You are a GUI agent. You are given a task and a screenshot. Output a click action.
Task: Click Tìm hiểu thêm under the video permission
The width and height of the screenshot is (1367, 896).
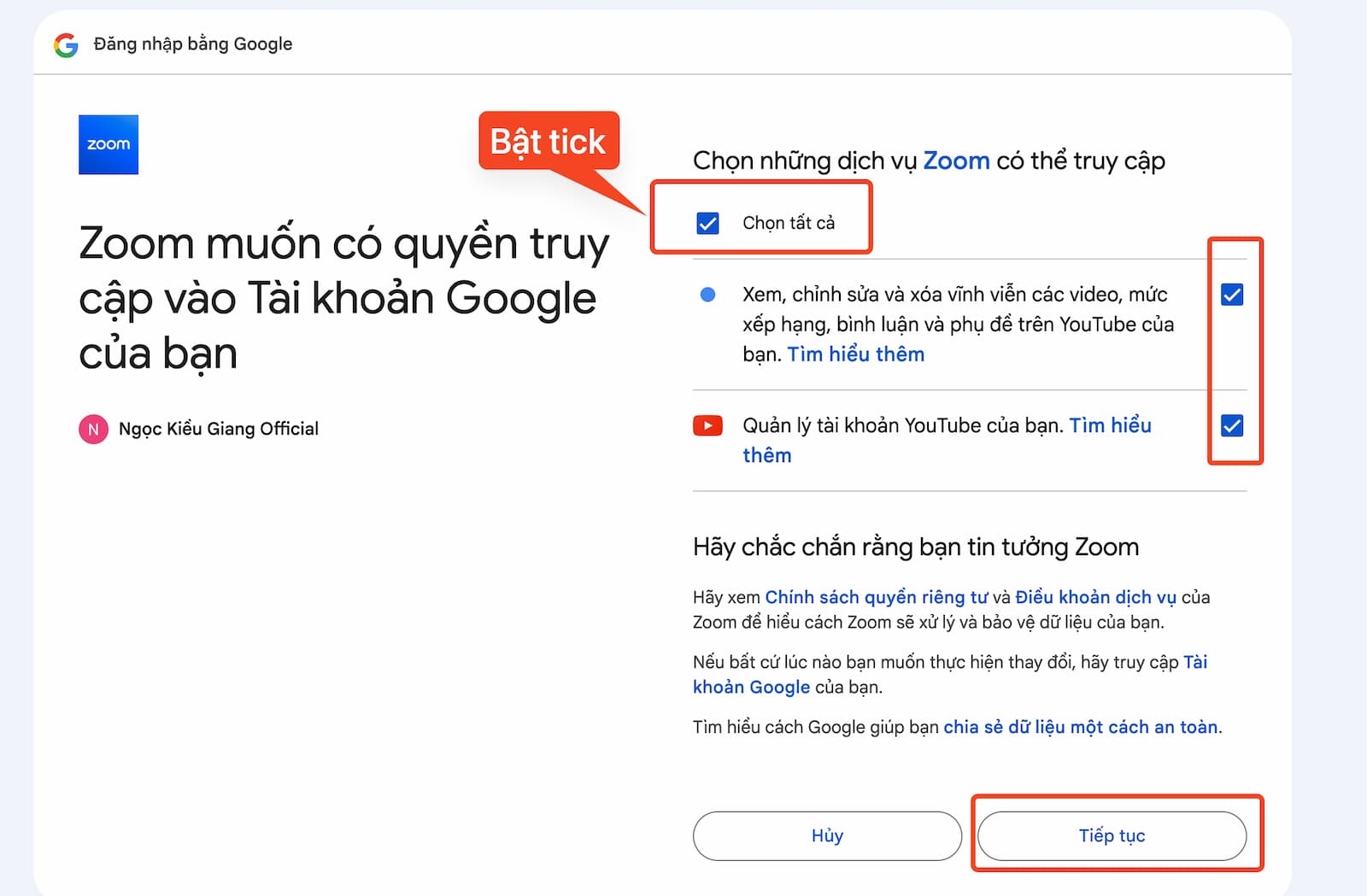tap(854, 354)
